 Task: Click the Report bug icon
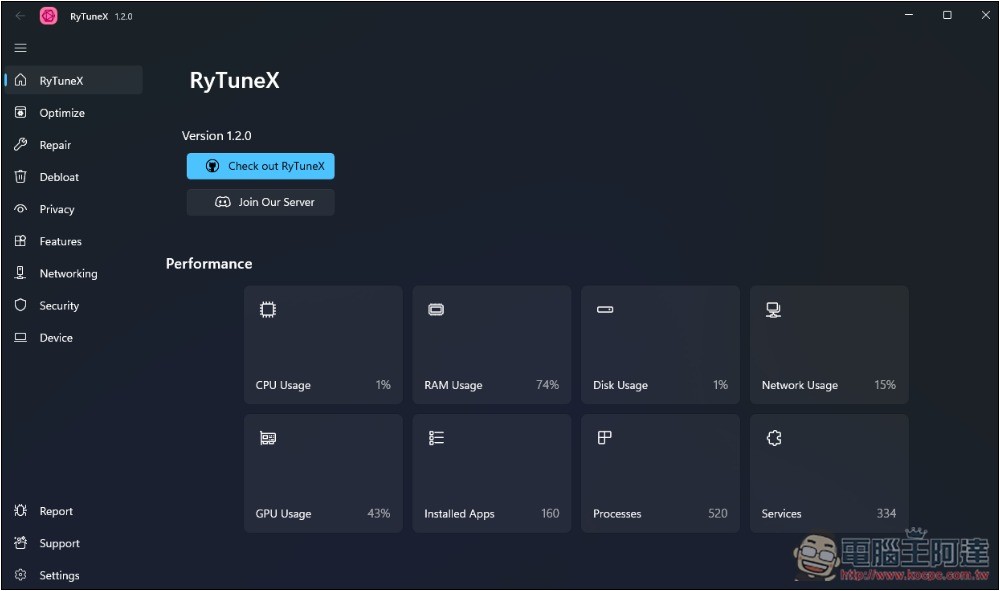pyautogui.click(x=20, y=511)
